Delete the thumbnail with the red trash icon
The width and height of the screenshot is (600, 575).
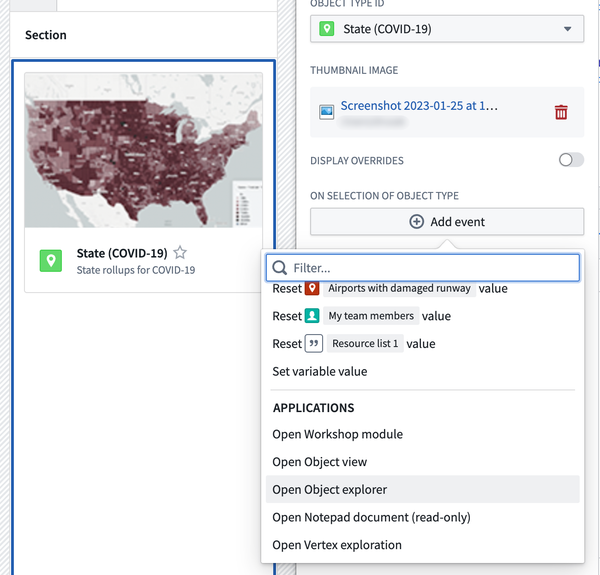561,112
